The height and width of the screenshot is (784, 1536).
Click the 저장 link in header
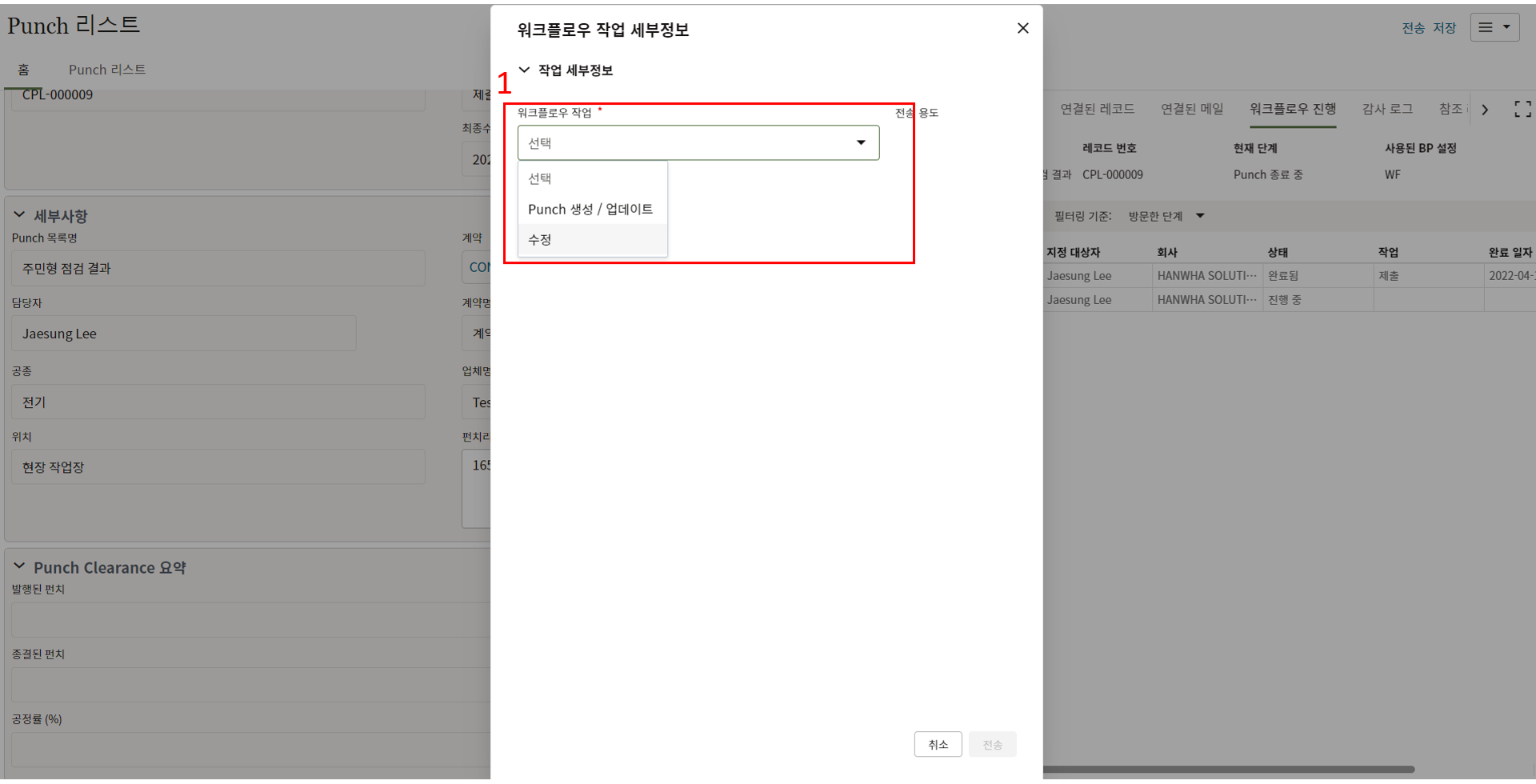click(x=1444, y=28)
